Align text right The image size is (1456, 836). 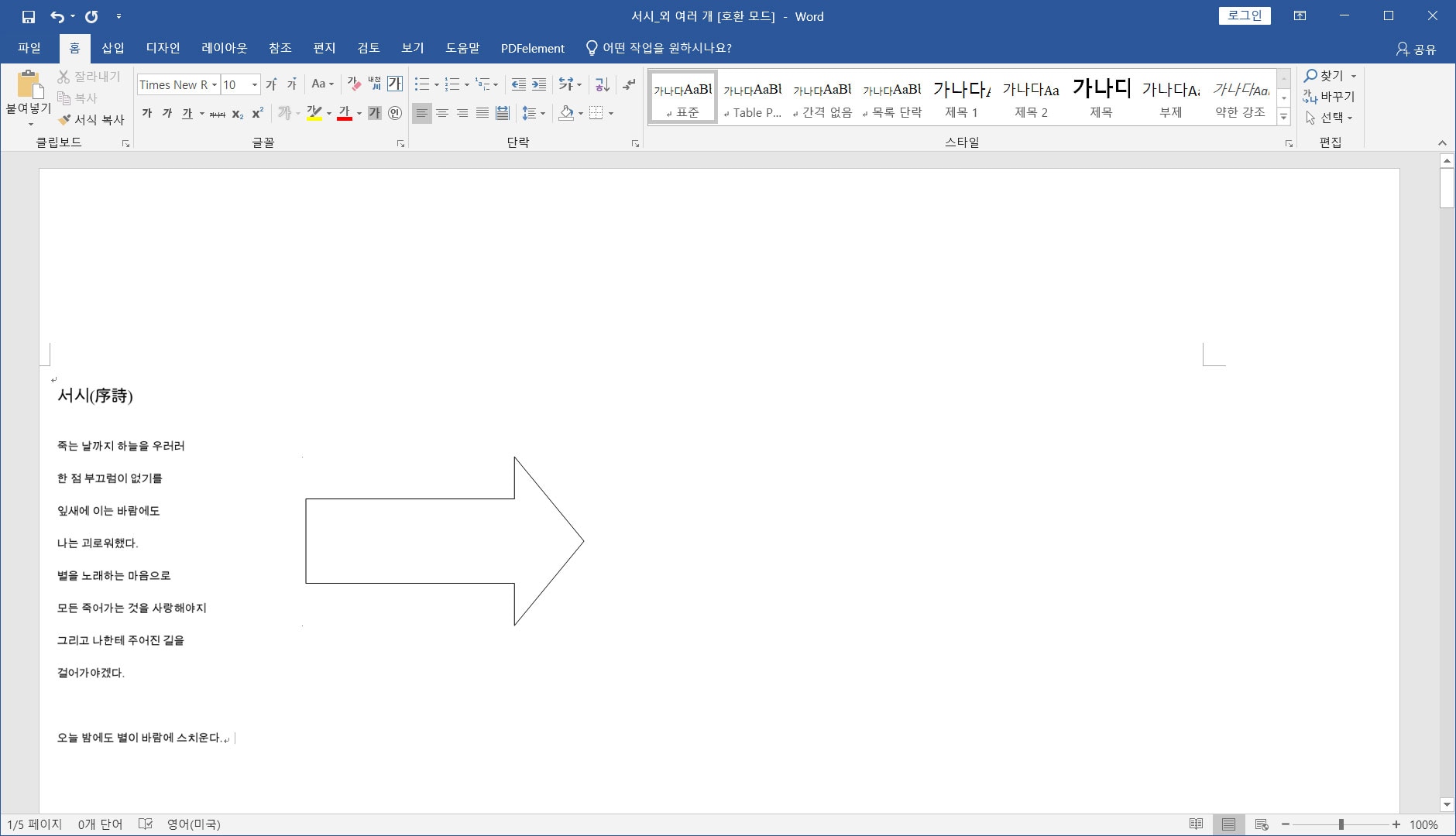click(462, 113)
